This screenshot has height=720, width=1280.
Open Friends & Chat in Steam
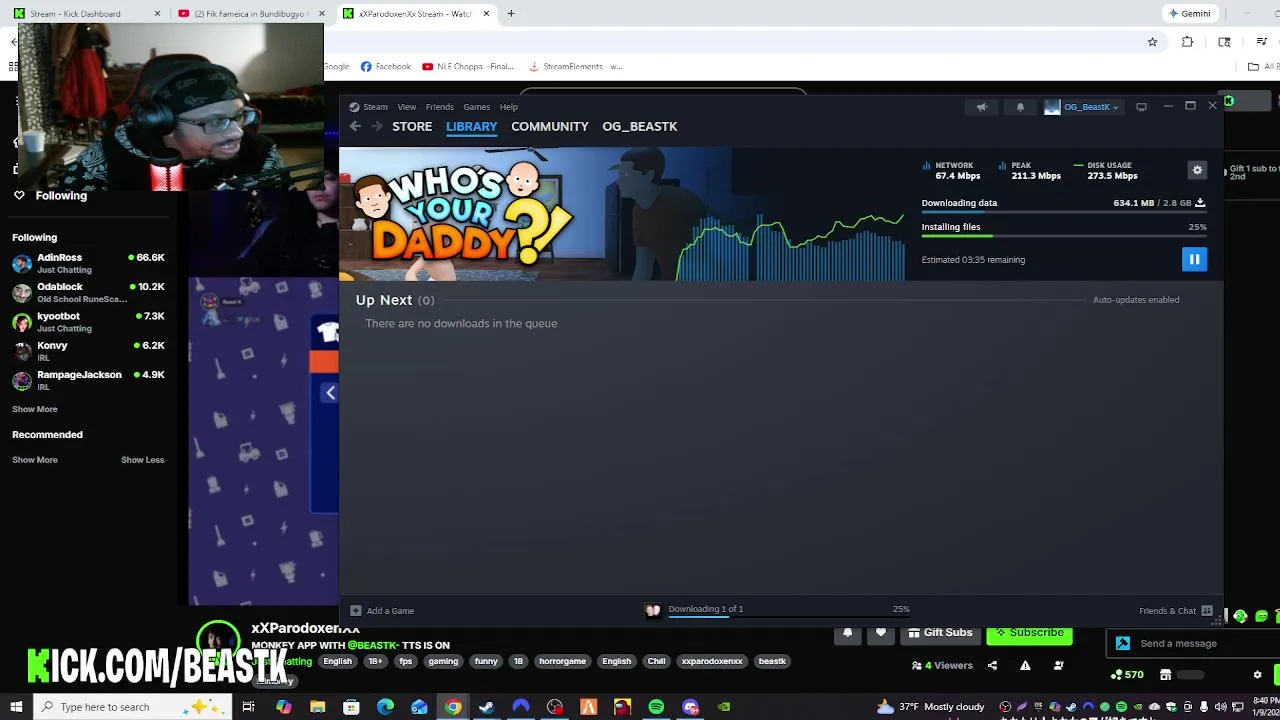1175,610
